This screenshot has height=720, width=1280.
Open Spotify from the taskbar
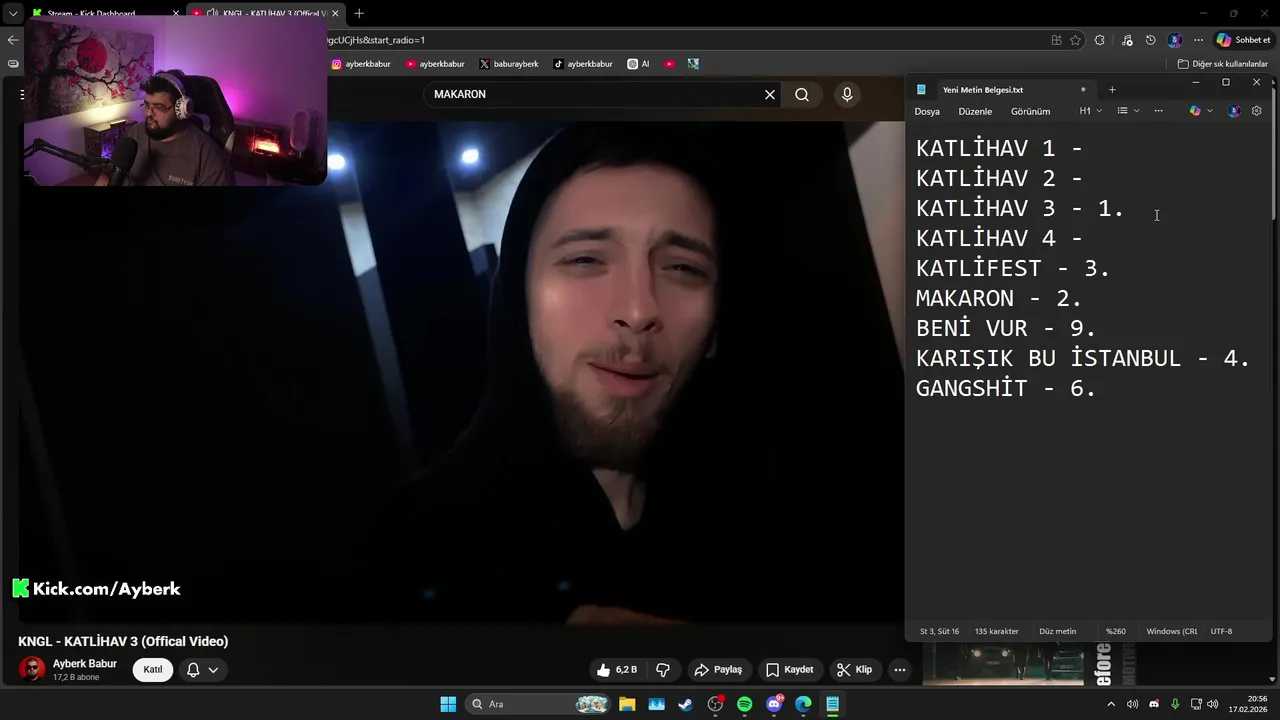click(744, 704)
